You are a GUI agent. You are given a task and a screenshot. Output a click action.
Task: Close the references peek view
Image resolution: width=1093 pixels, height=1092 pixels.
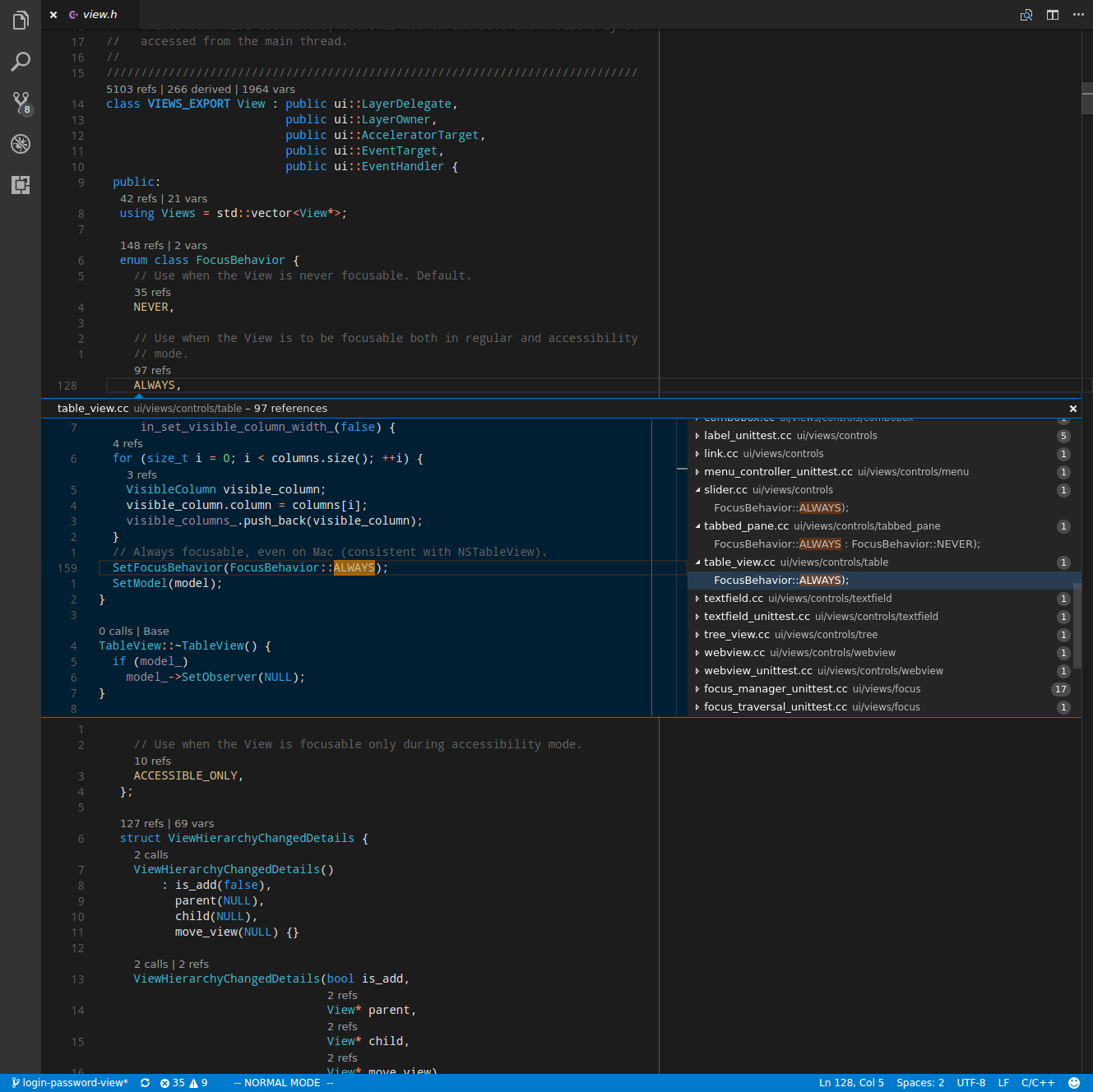pos(1072,409)
